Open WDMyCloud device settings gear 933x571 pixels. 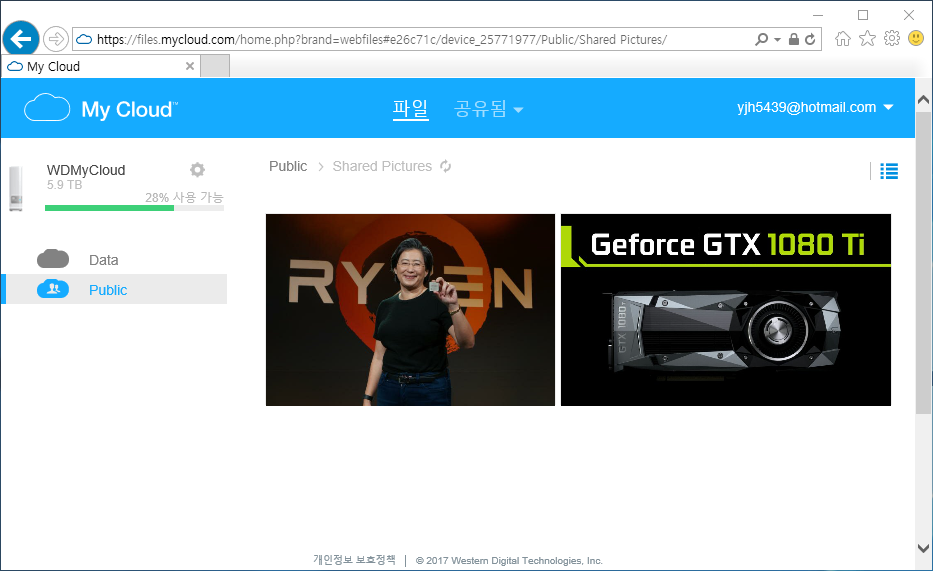click(198, 170)
